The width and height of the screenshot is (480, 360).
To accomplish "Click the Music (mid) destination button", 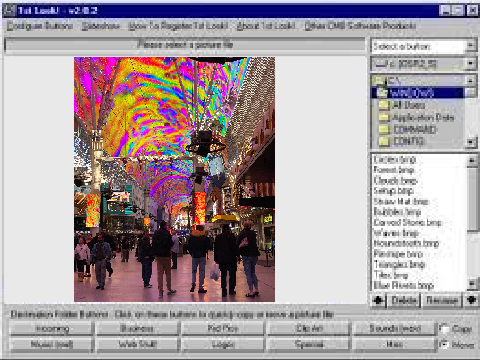I will pos(51,344).
